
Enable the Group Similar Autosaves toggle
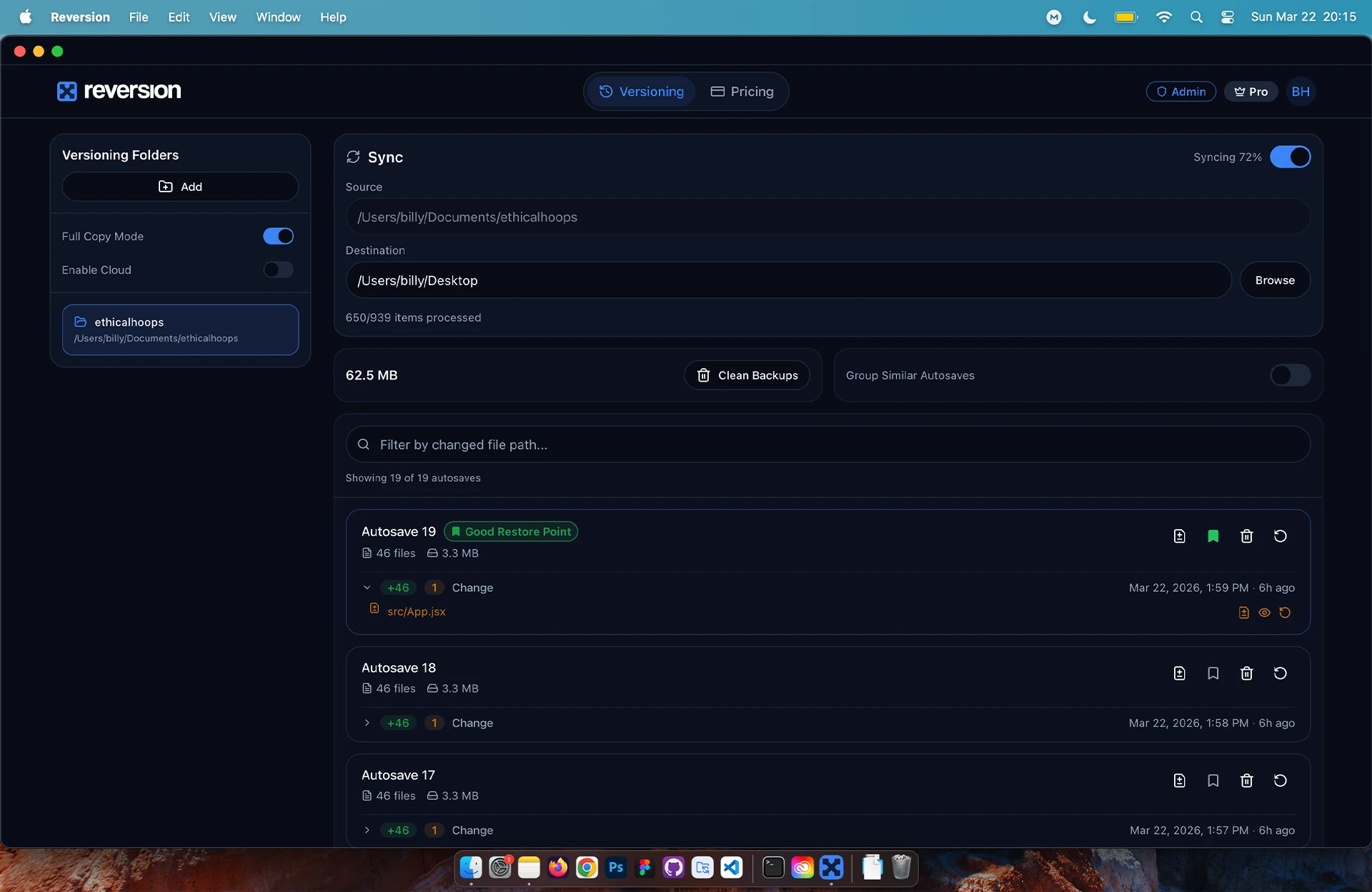(1290, 375)
